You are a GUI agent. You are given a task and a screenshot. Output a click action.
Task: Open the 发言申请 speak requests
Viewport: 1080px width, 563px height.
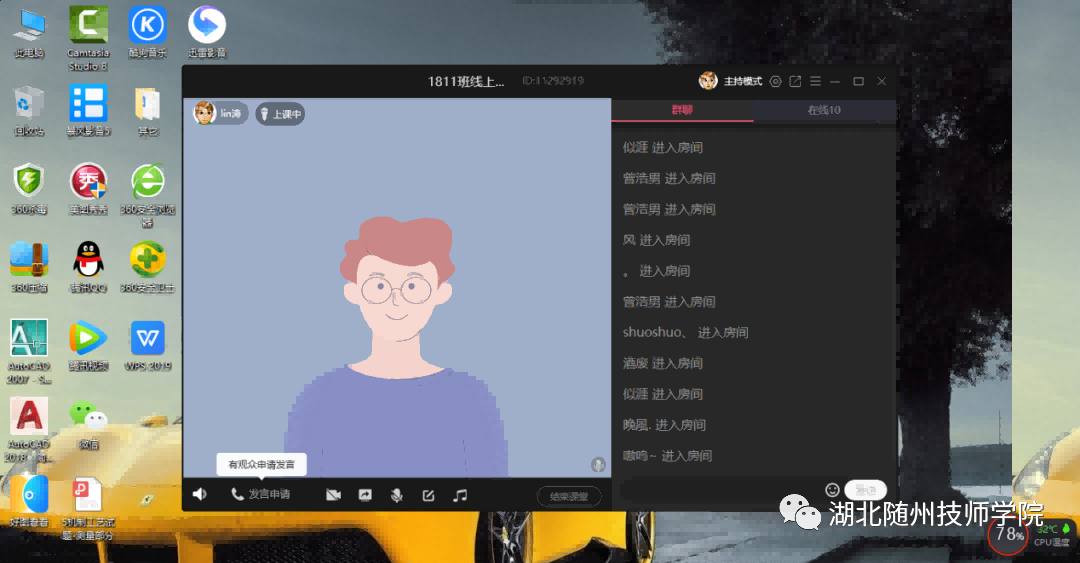[x=261, y=495]
